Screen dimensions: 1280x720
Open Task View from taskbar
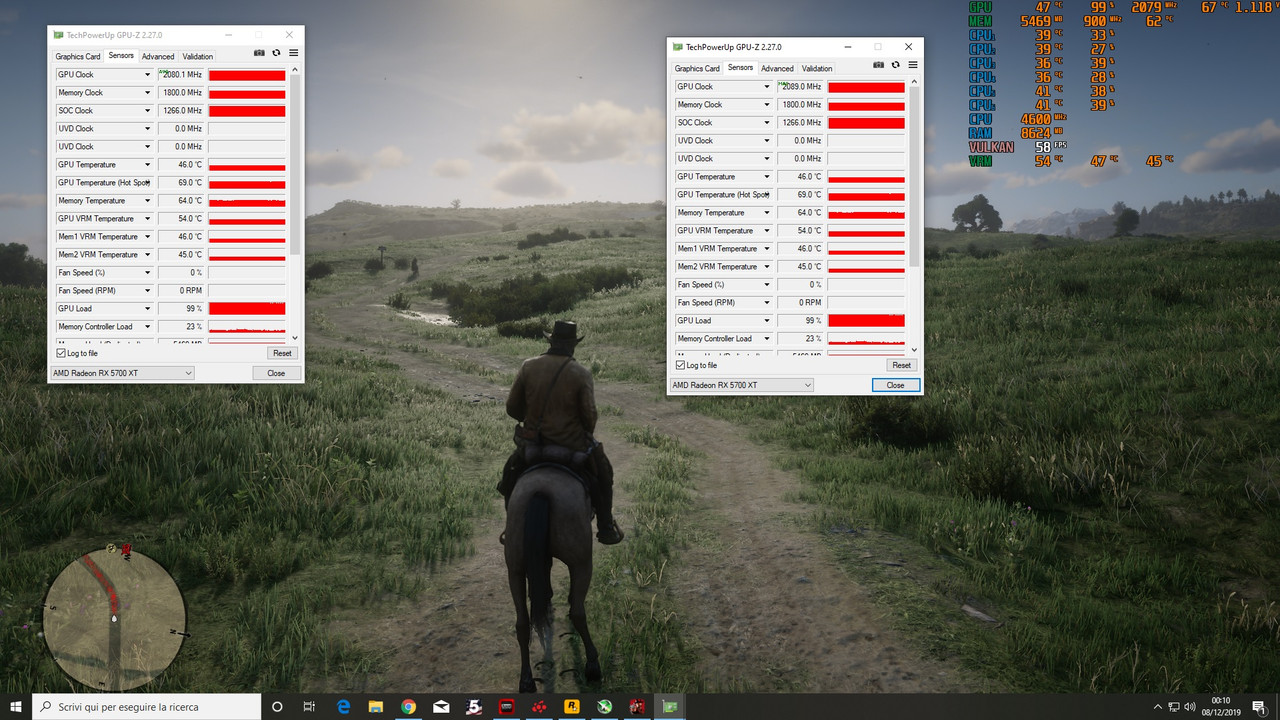(x=309, y=706)
